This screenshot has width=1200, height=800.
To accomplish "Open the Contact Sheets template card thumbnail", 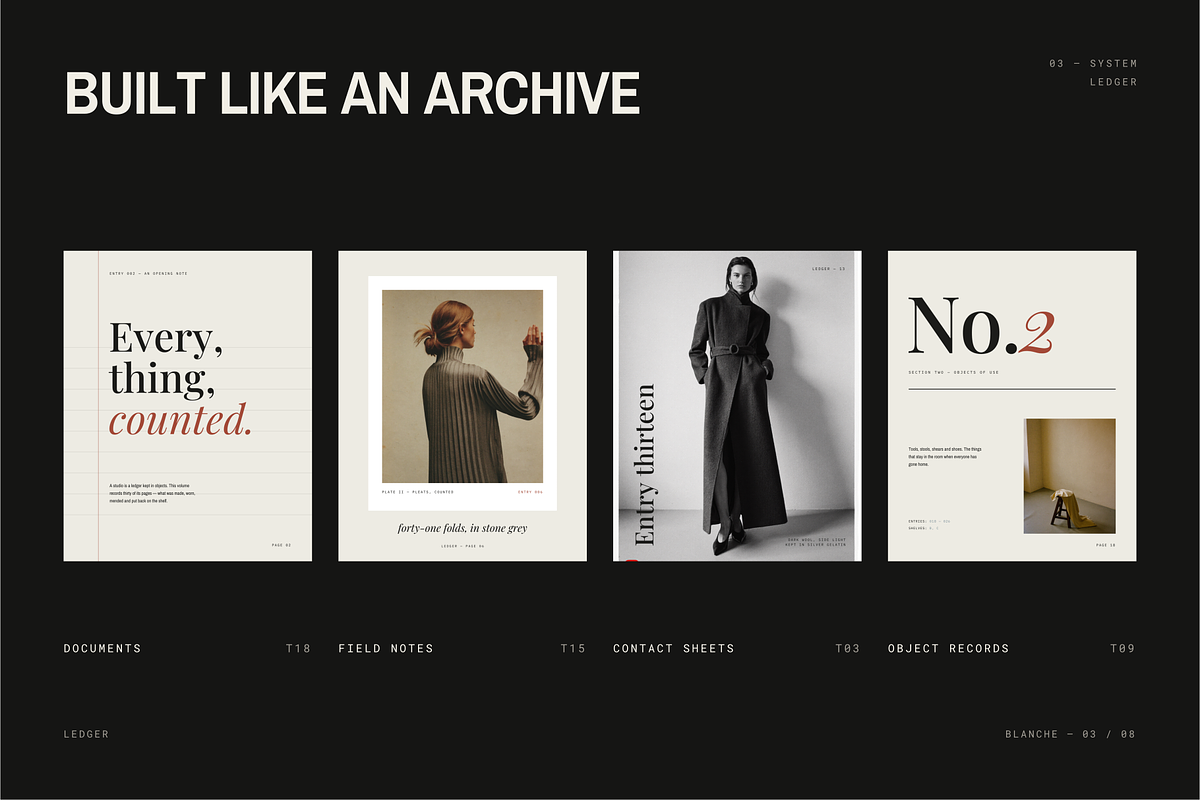I will [737, 406].
